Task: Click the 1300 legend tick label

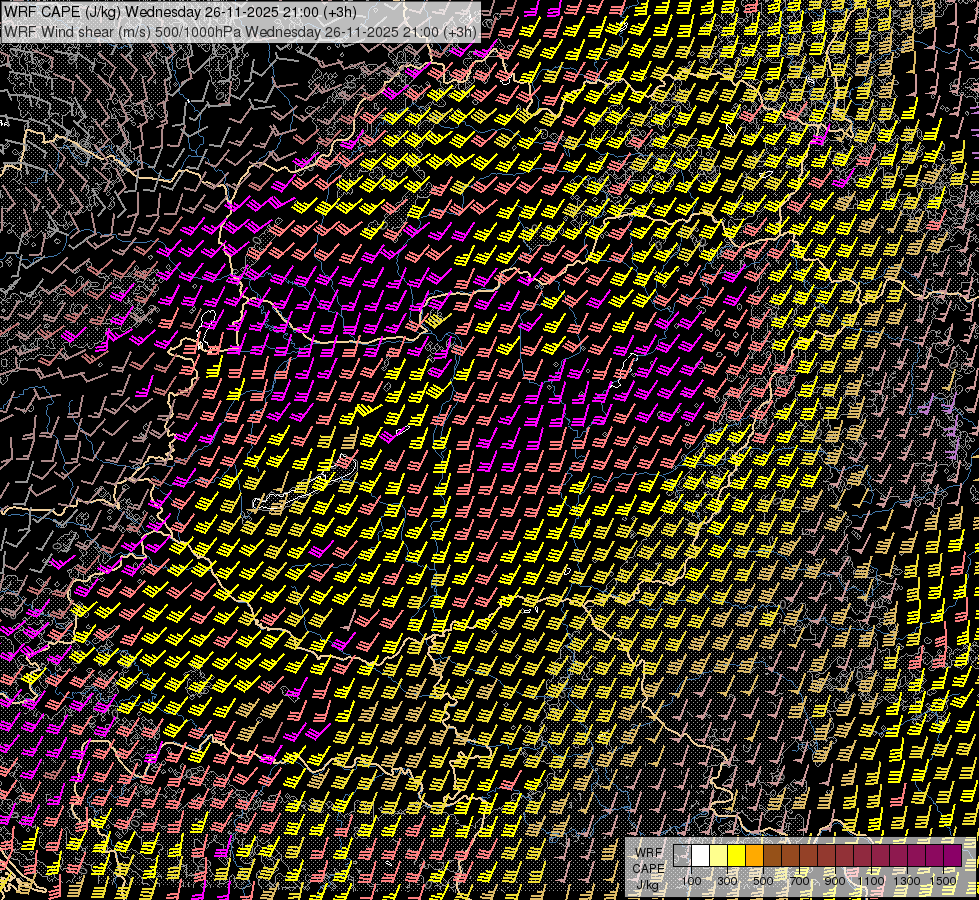Action: (907, 881)
